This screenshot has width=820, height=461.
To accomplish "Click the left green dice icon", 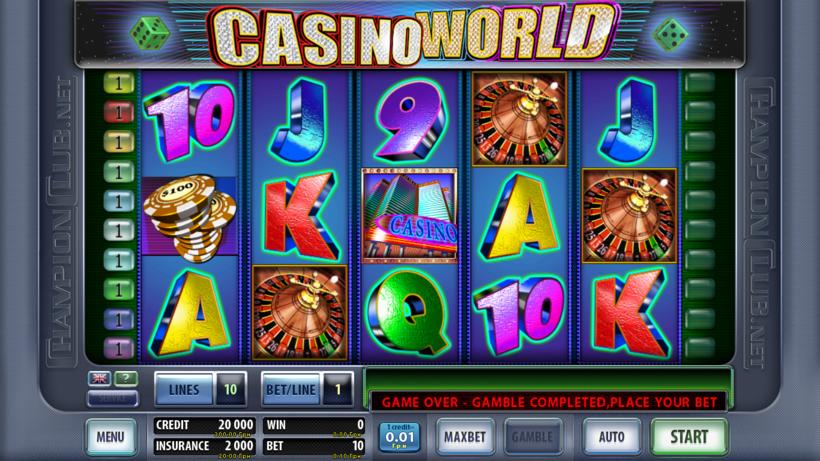I will (150, 33).
